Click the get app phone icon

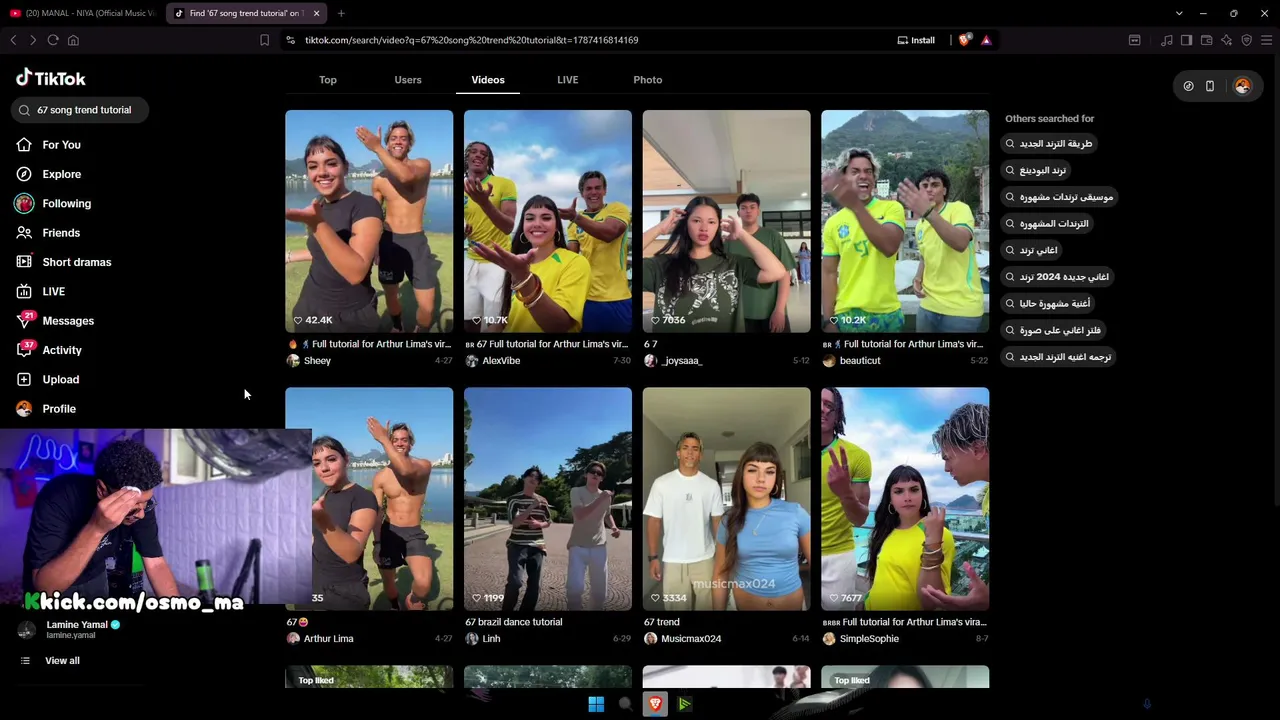tap(1209, 86)
